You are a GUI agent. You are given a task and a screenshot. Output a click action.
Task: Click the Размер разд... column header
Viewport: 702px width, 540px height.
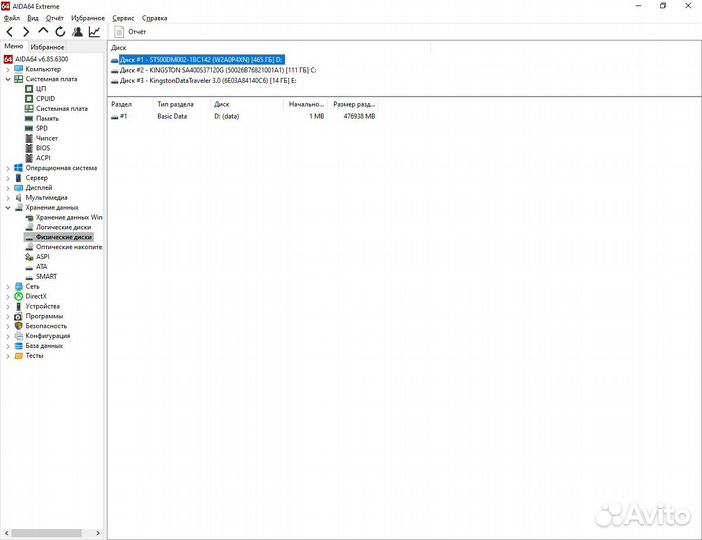point(354,104)
